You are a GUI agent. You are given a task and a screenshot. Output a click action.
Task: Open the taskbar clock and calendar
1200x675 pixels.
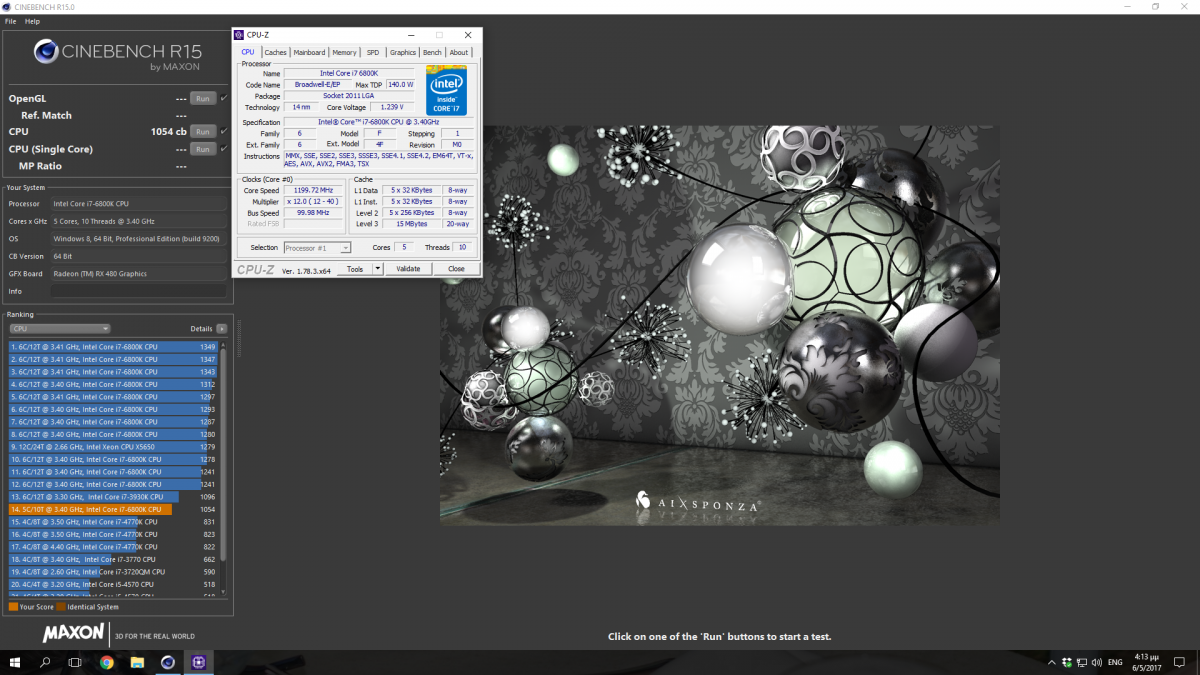pyautogui.click(x=1147, y=662)
